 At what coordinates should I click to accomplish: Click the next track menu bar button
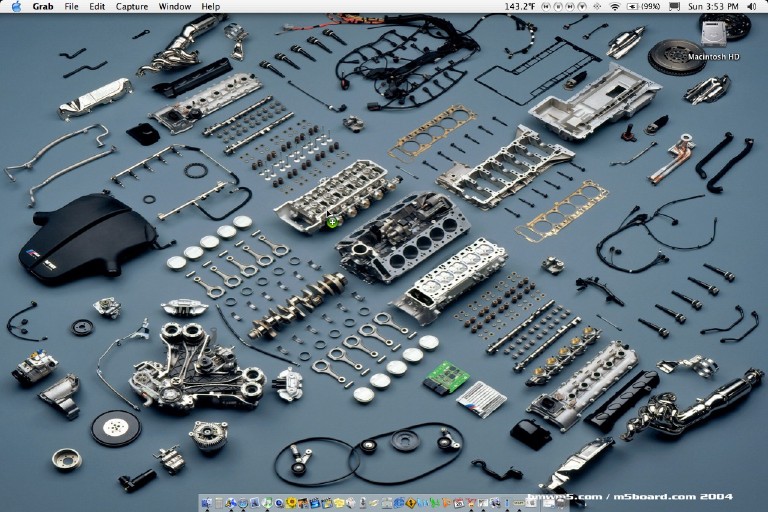coord(570,6)
